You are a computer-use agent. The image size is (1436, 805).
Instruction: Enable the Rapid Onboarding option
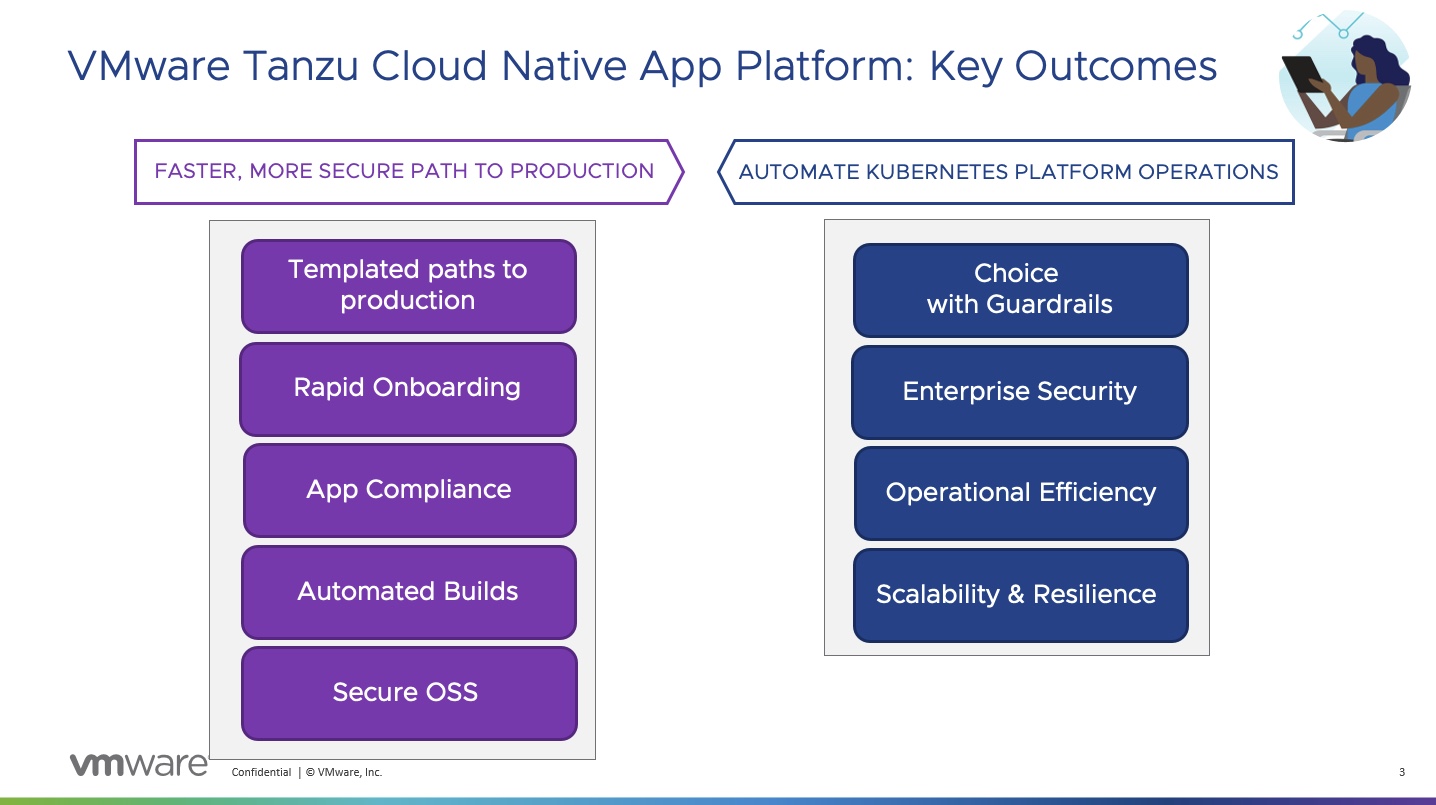(408, 388)
